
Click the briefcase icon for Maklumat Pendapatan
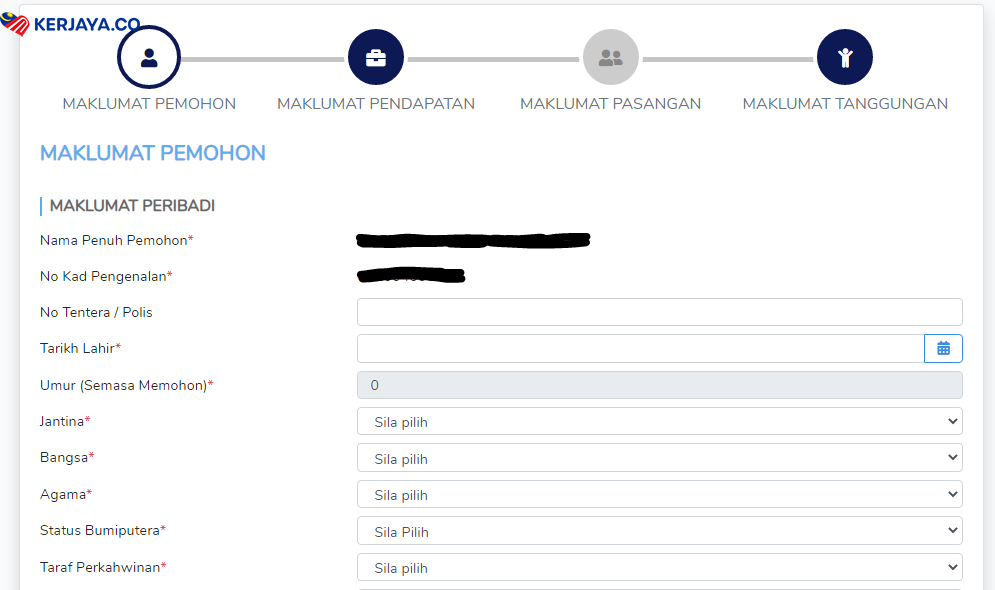pyautogui.click(x=376, y=57)
